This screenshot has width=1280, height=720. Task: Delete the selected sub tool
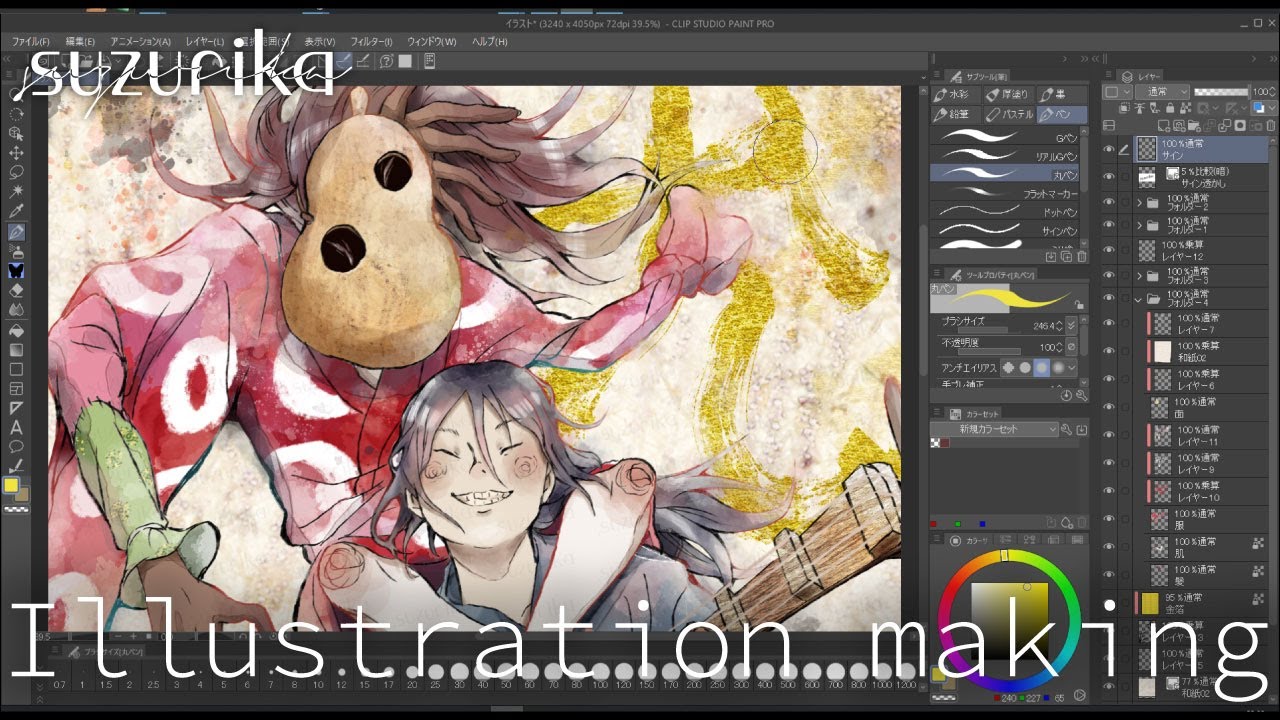[x=1080, y=257]
